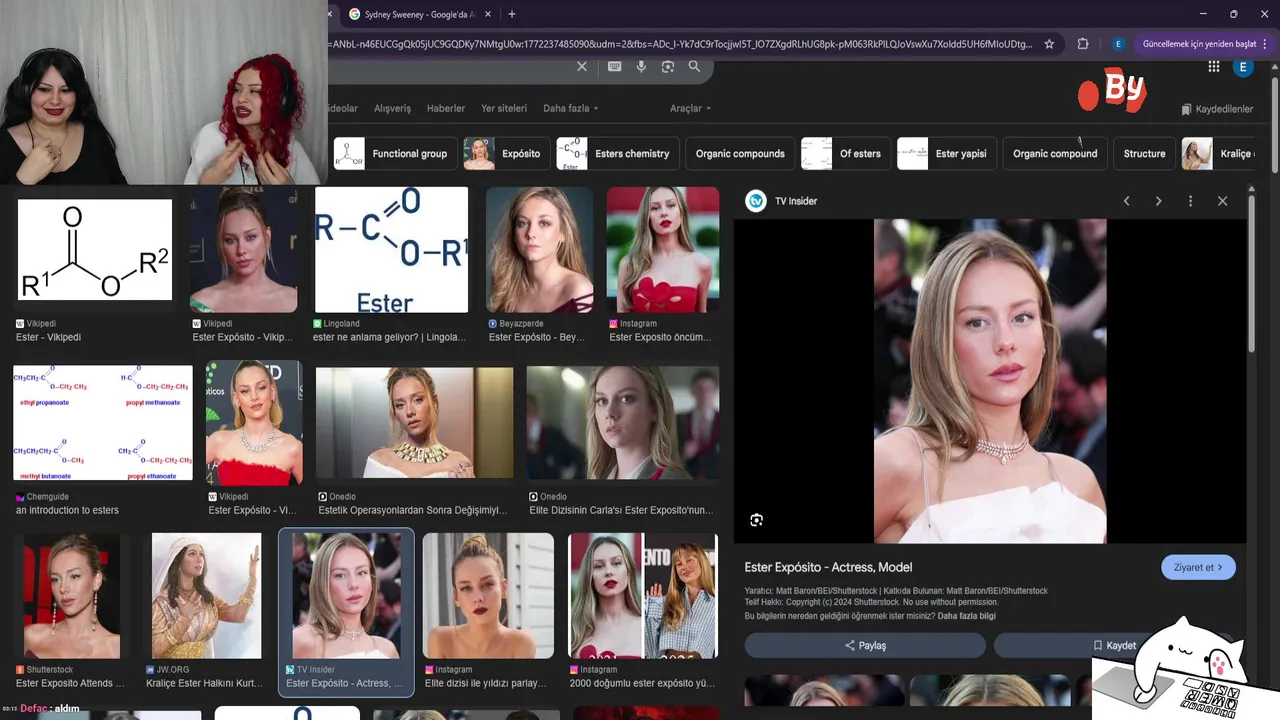The width and height of the screenshot is (1280, 720).
Task: Open the Chrome profile E avatar in toolbar
Action: pyautogui.click(x=1118, y=44)
